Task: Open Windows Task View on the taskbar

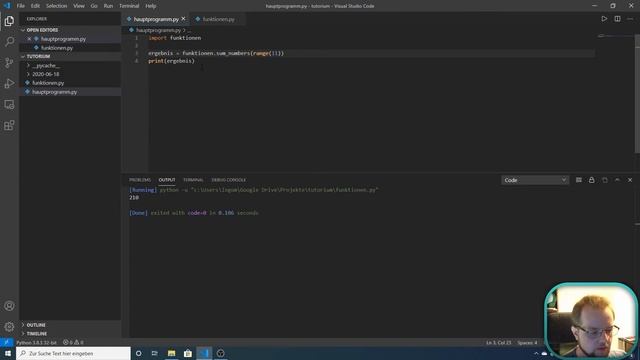Action: 155,353
